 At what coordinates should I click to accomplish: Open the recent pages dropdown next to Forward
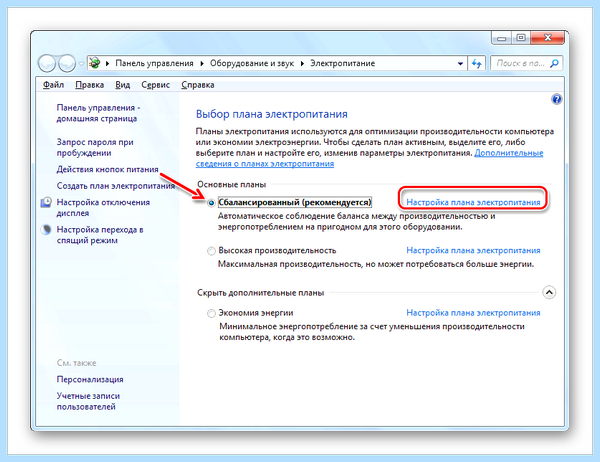tap(81, 64)
